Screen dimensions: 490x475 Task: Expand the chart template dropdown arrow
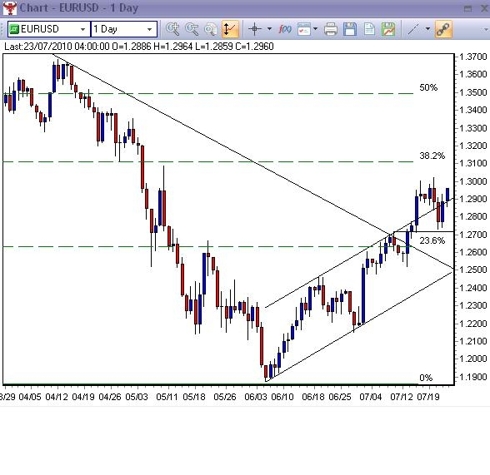pyautogui.click(x=315, y=29)
